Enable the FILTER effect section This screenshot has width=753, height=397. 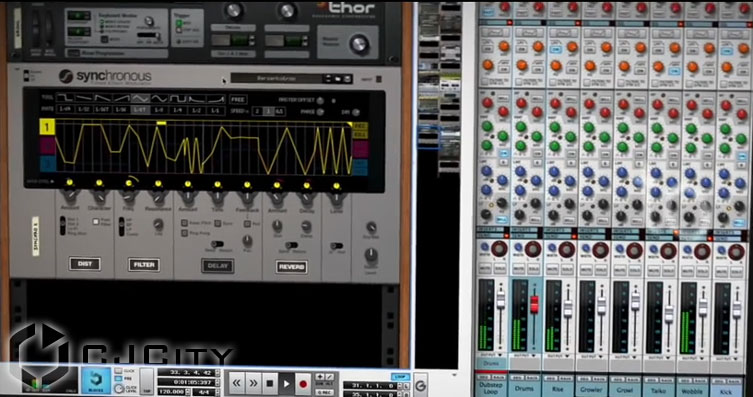click(x=144, y=265)
